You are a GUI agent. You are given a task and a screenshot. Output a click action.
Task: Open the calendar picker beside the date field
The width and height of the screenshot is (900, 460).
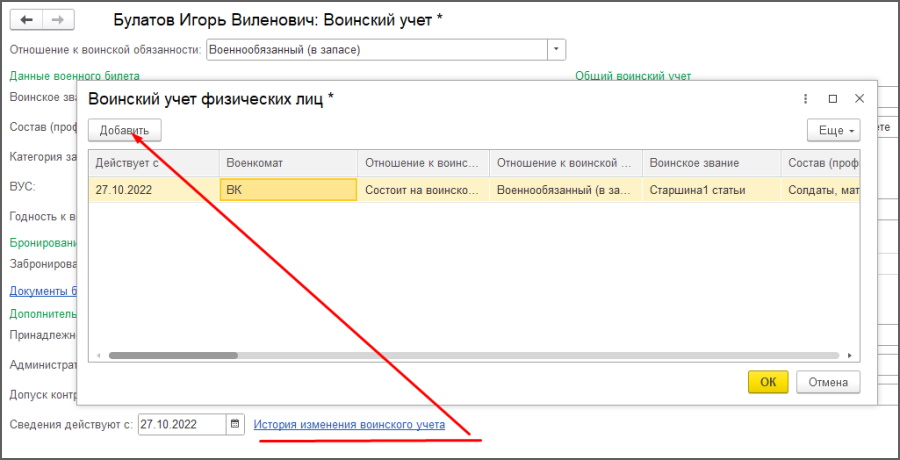coord(235,424)
